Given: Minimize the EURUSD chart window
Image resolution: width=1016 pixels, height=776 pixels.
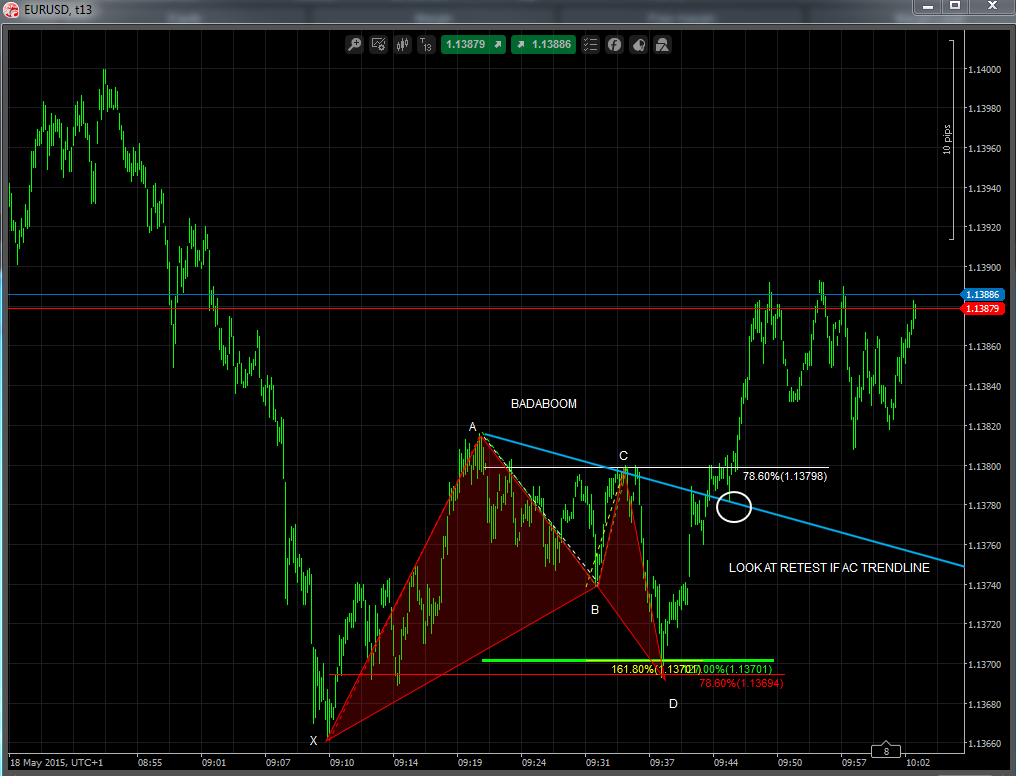Looking at the screenshot, I should (x=928, y=6).
